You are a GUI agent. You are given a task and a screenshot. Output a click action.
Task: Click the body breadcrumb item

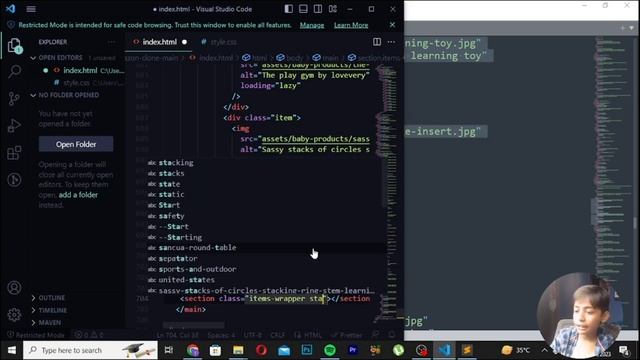pos(290,58)
